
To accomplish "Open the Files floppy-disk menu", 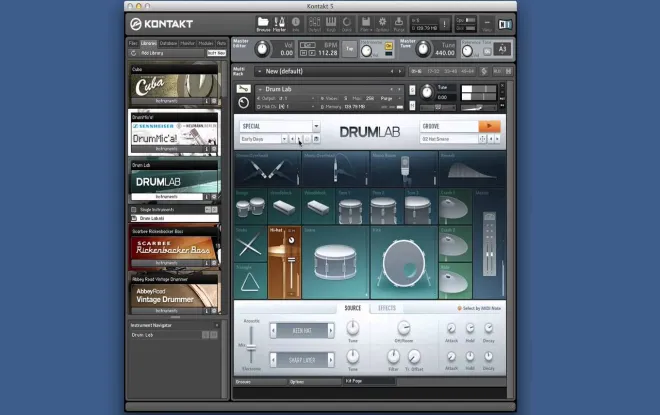I will pyautogui.click(x=366, y=24).
